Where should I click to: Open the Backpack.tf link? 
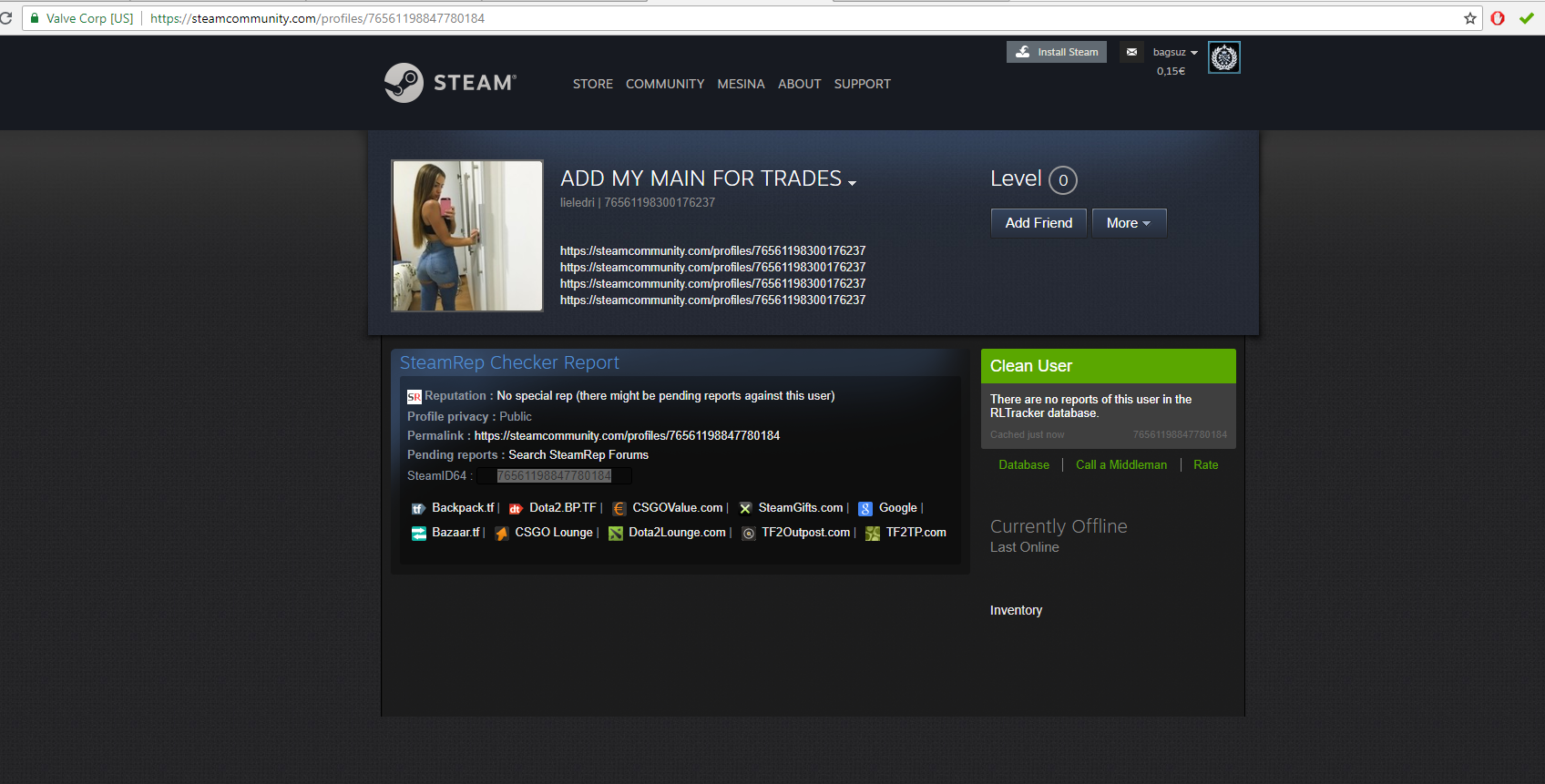463,508
